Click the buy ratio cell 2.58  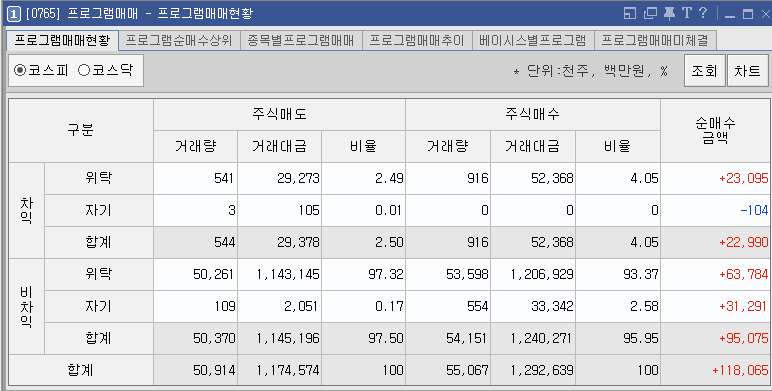(618, 306)
